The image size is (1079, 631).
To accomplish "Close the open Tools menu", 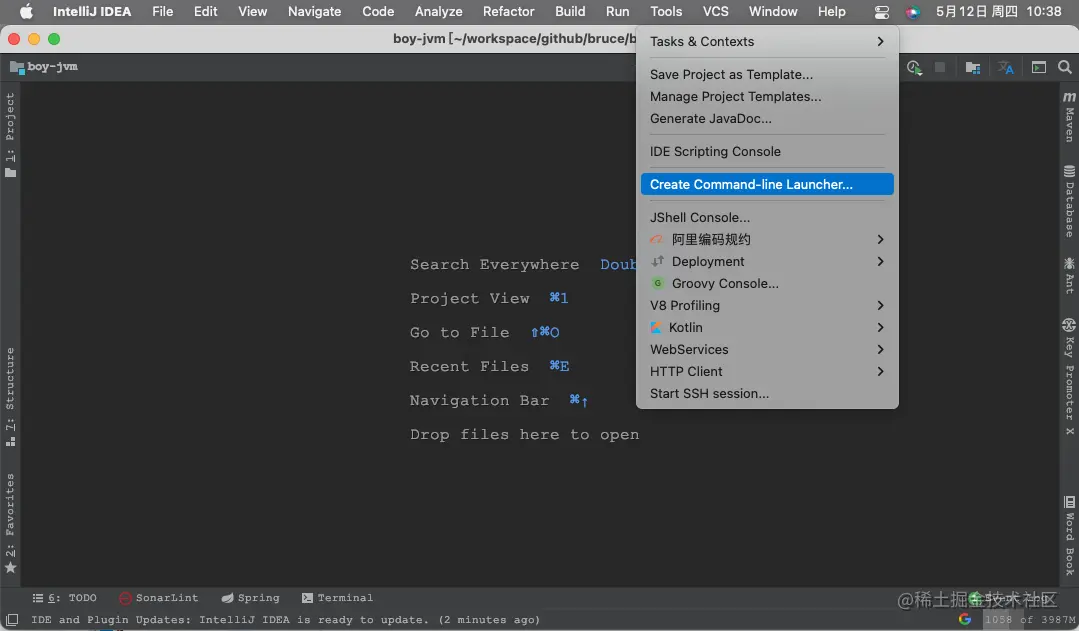I will 666,12.
